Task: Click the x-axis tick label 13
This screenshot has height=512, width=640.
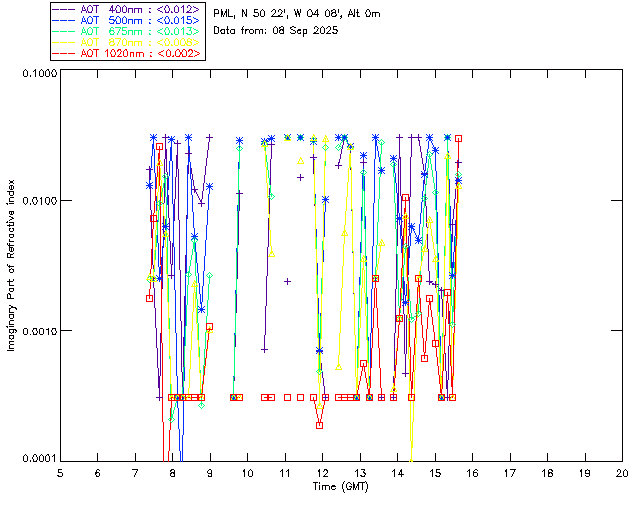Action: click(360, 473)
